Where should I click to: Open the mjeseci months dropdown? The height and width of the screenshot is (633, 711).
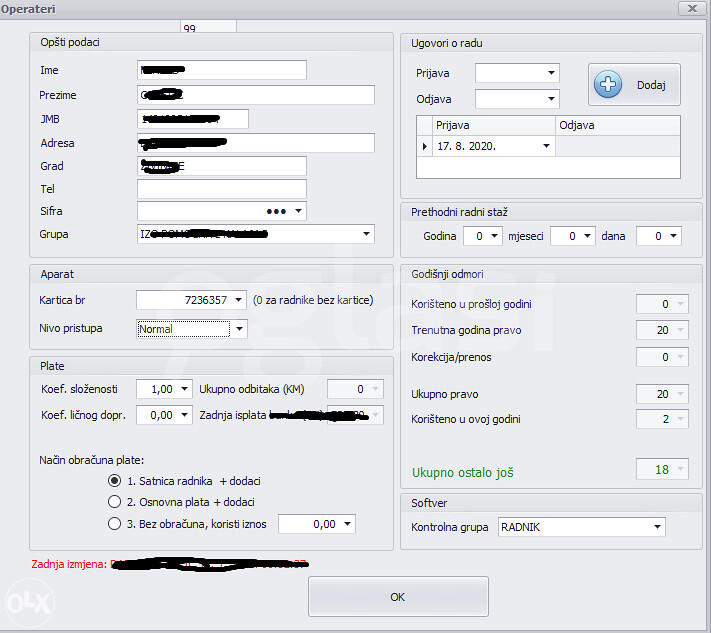[588, 236]
